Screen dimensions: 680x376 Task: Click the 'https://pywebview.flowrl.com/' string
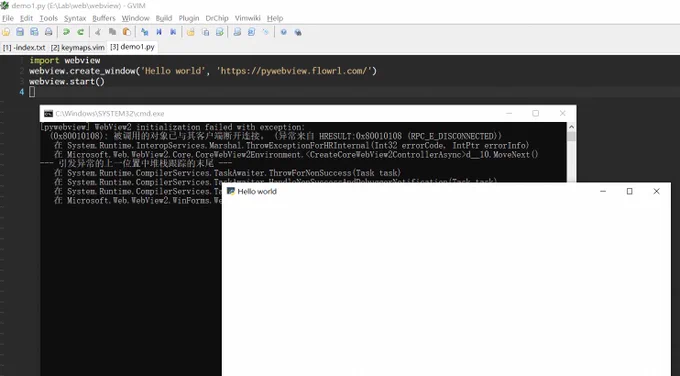point(294,71)
